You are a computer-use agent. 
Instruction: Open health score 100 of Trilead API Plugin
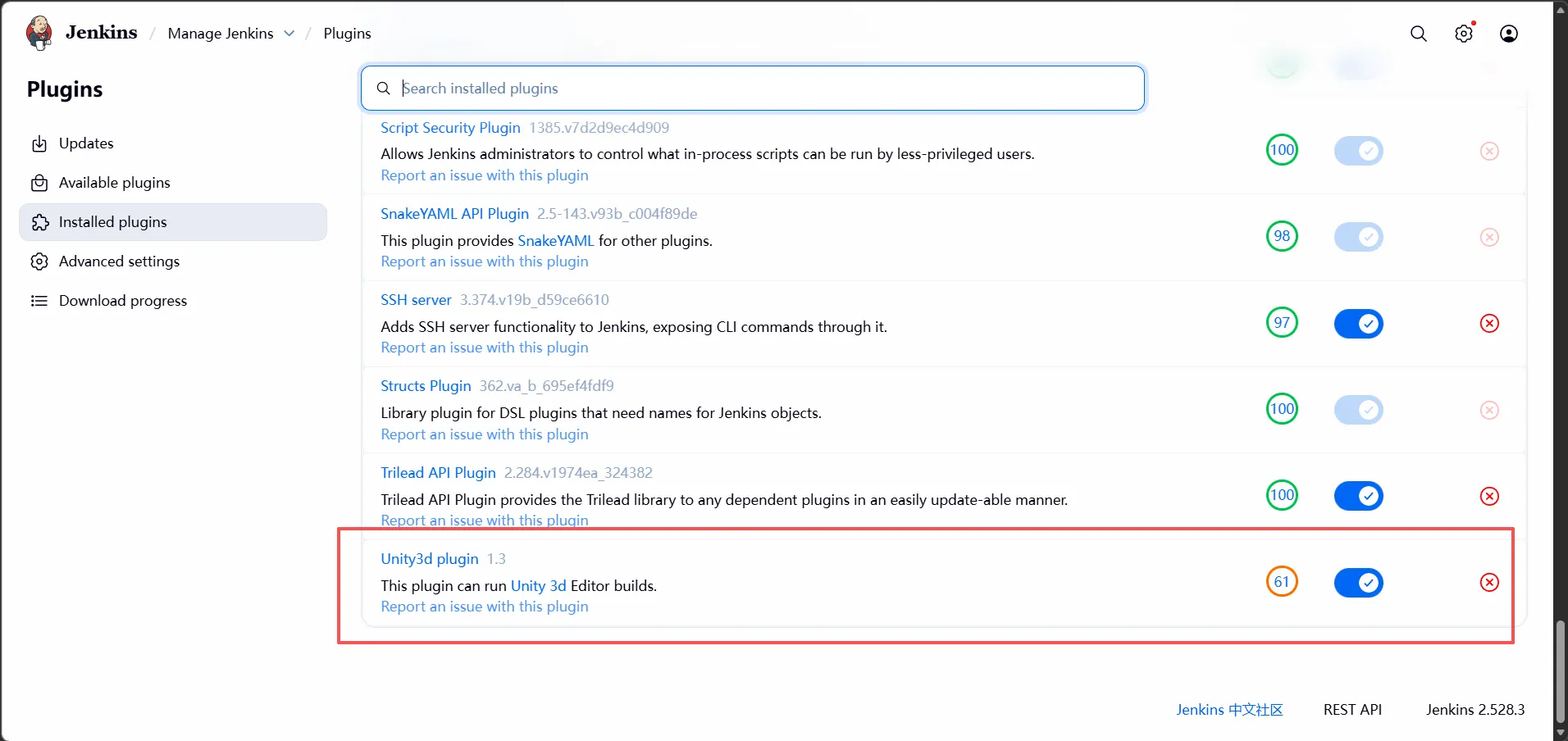(1282, 495)
